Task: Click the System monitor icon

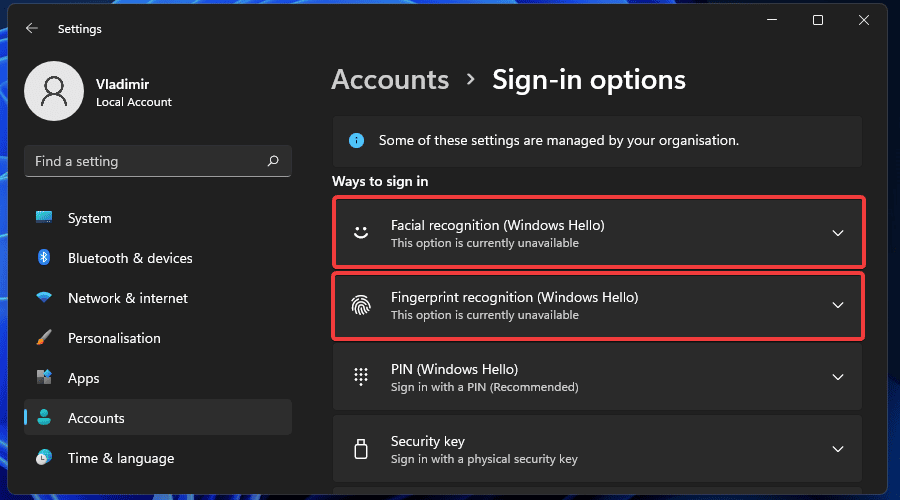Action: [44, 217]
